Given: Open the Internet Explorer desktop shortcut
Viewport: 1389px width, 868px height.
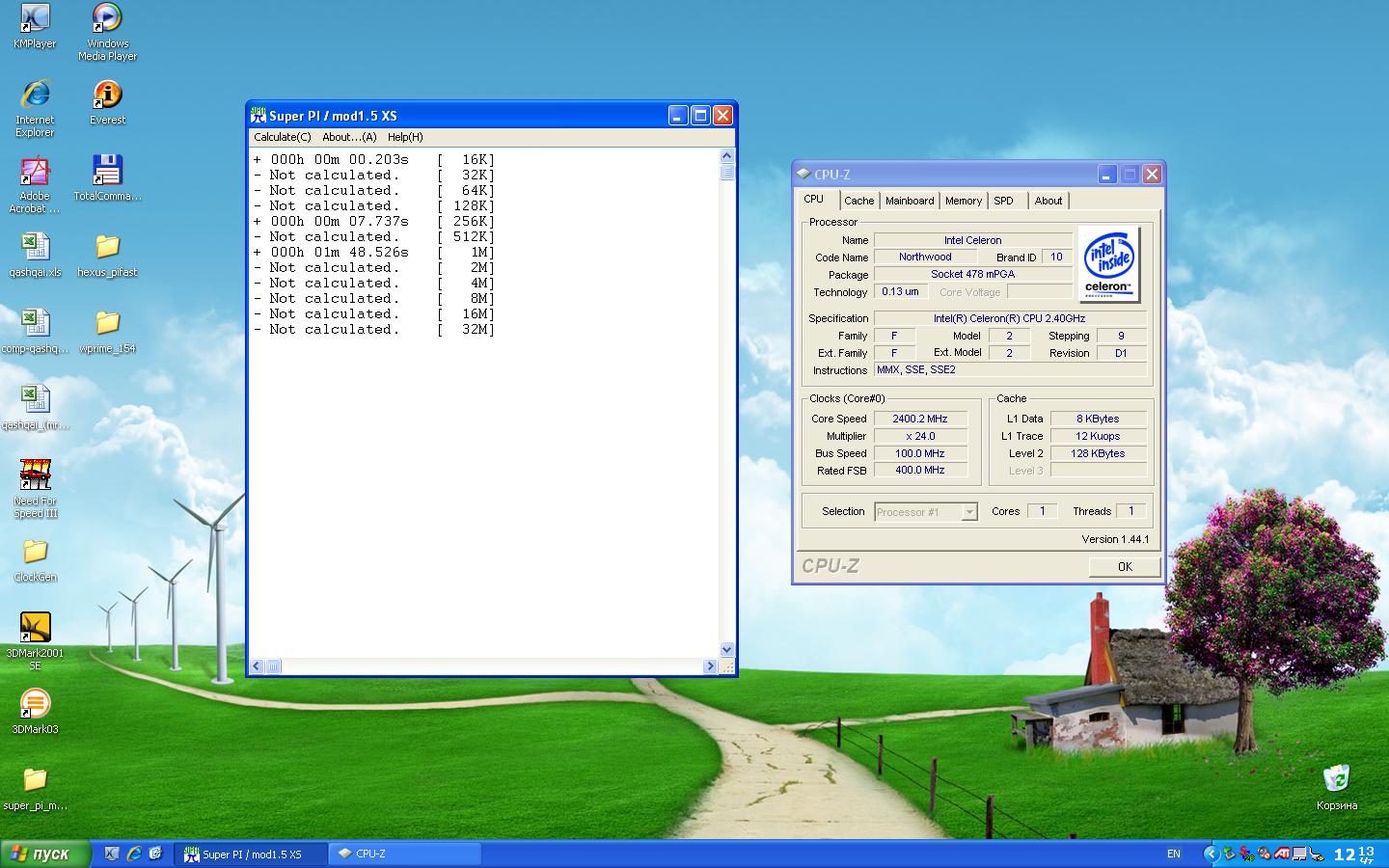Looking at the screenshot, I should pyautogui.click(x=35, y=108).
